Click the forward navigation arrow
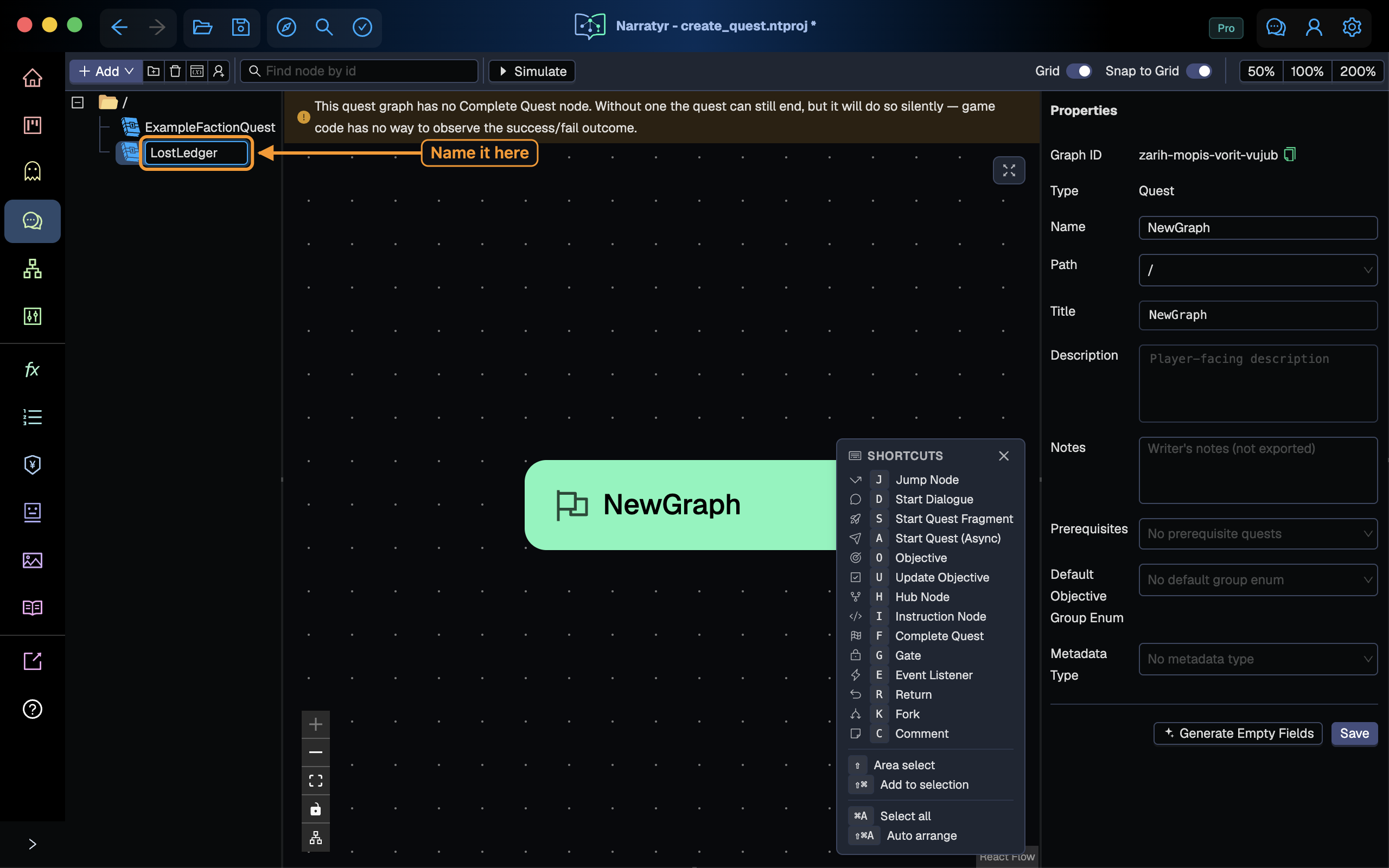Image resolution: width=1389 pixels, height=868 pixels. coord(157,27)
